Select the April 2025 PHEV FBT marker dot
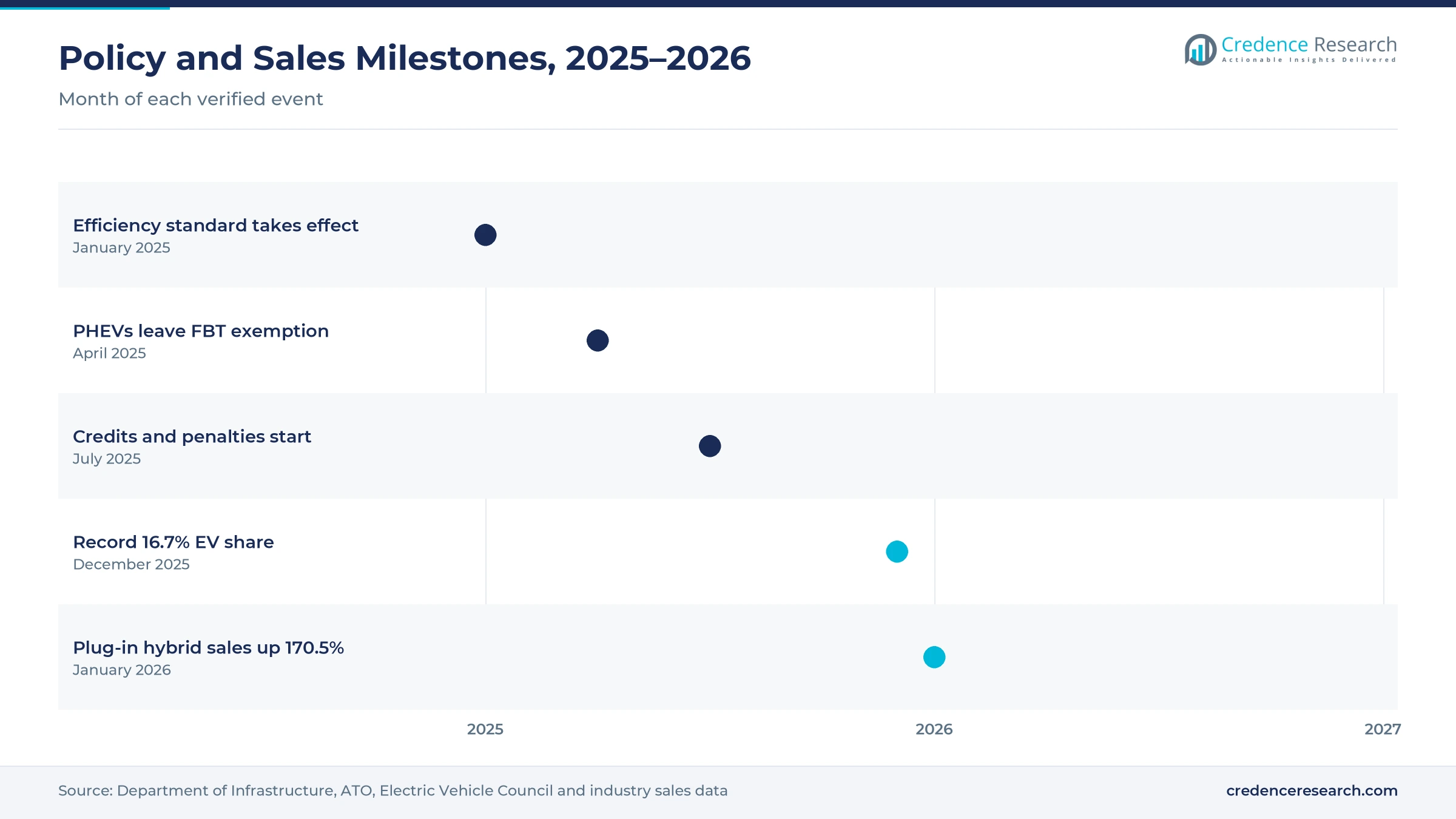The width and height of the screenshot is (1456, 819). (598, 340)
